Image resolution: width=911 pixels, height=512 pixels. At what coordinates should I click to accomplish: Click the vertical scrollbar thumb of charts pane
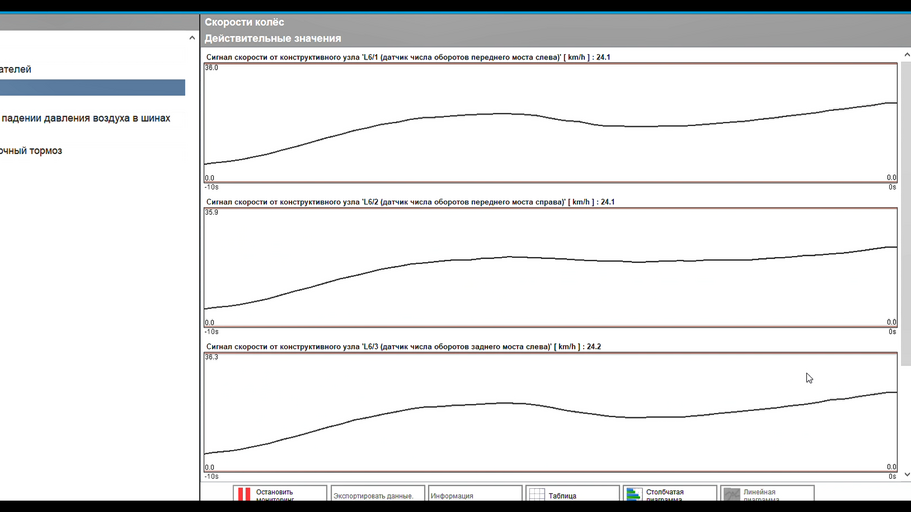(906, 213)
